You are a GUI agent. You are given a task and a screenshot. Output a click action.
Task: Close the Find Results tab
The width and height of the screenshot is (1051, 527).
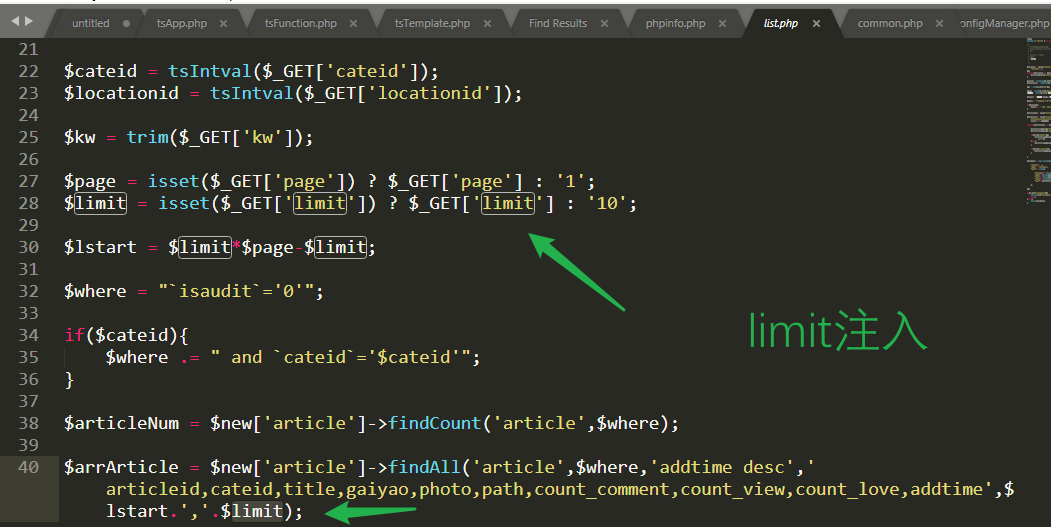point(604,23)
